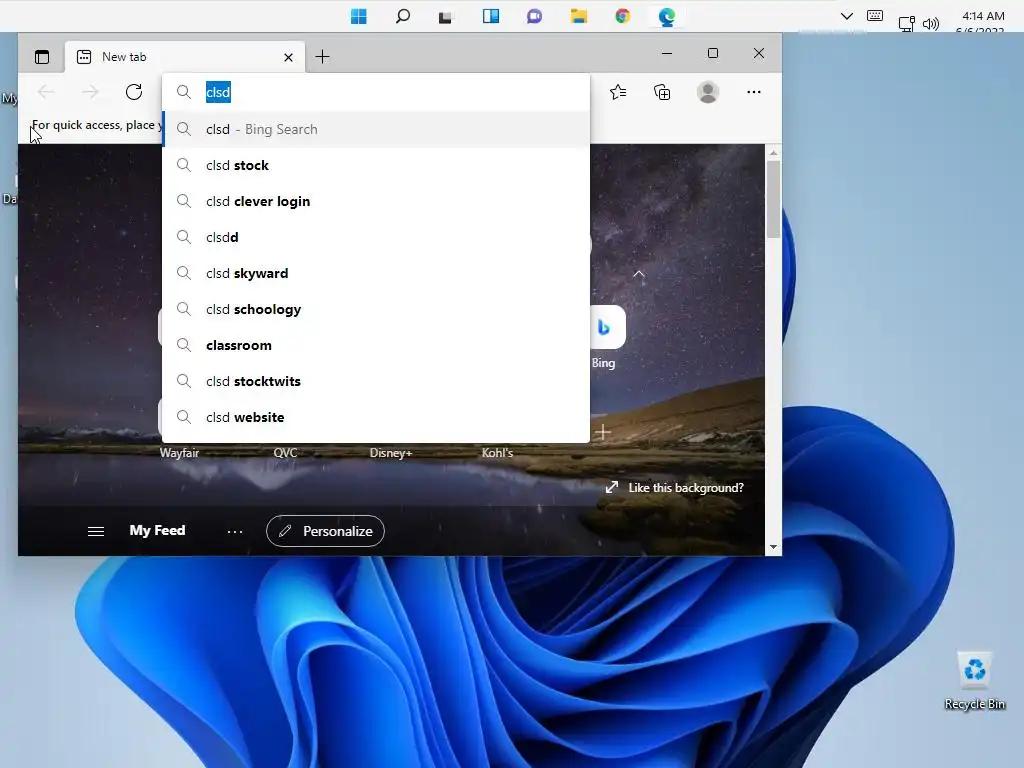1024x768 pixels.
Task: Open network status in system tray
Action: pos(906,24)
